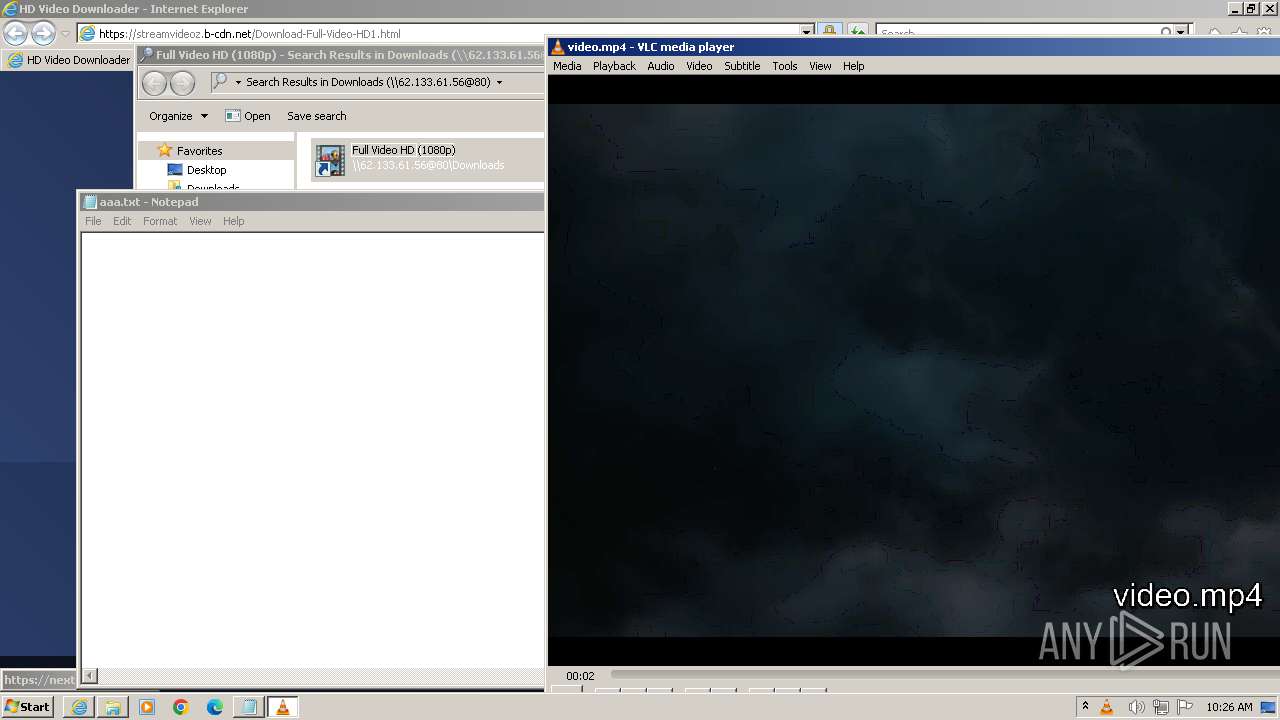
Task: Open Notepad's View menu
Action: pos(200,221)
